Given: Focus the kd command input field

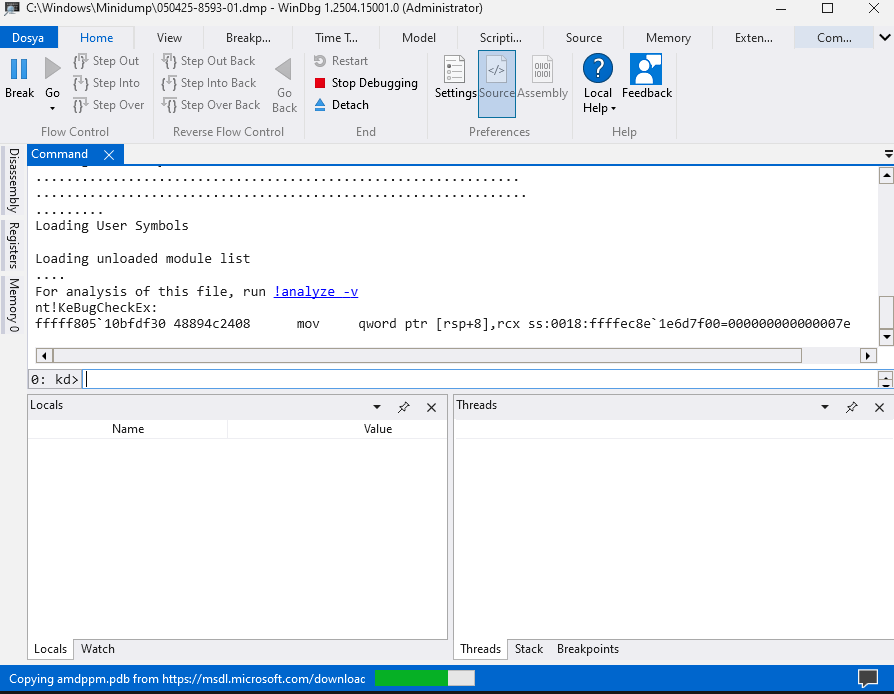Looking at the screenshot, I should [x=480, y=379].
